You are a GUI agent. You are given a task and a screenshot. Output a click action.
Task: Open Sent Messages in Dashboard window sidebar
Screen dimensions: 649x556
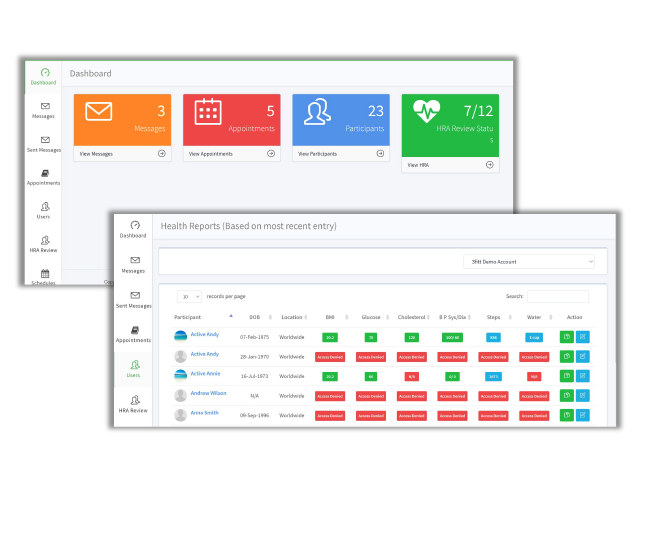pyautogui.click(x=43, y=144)
